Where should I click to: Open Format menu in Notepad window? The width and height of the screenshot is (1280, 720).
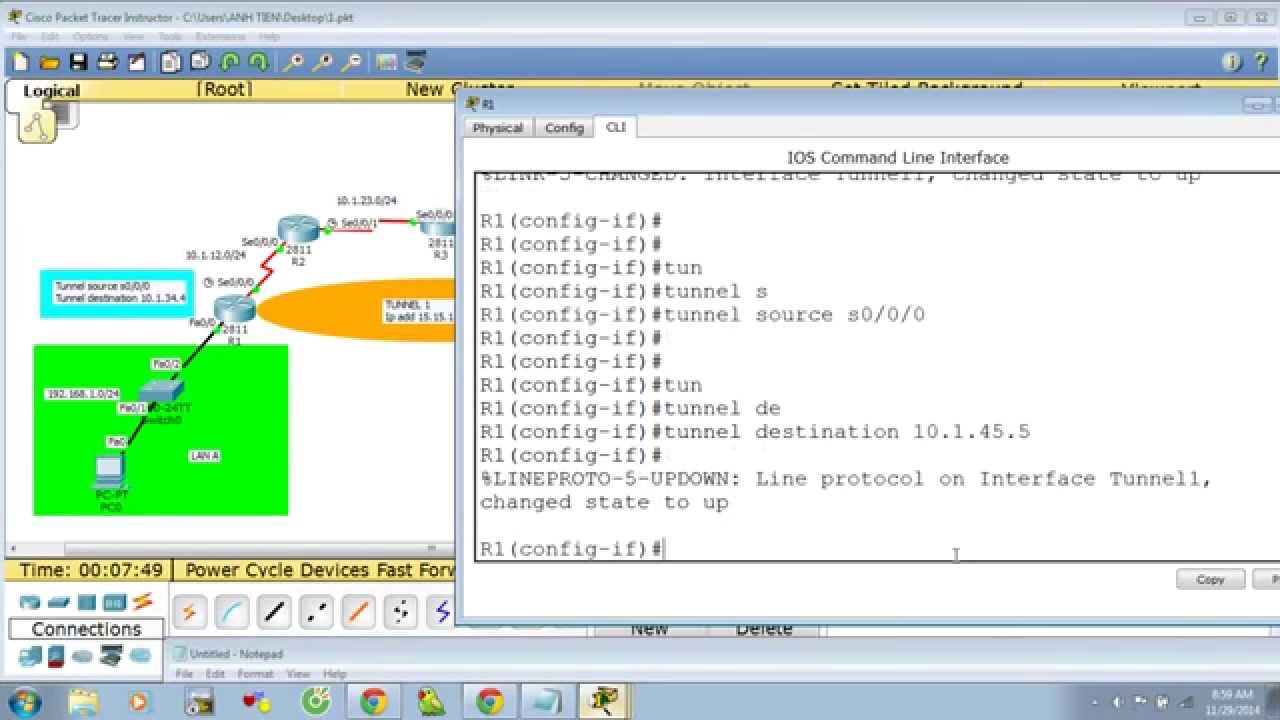click(x=255, y=674)
